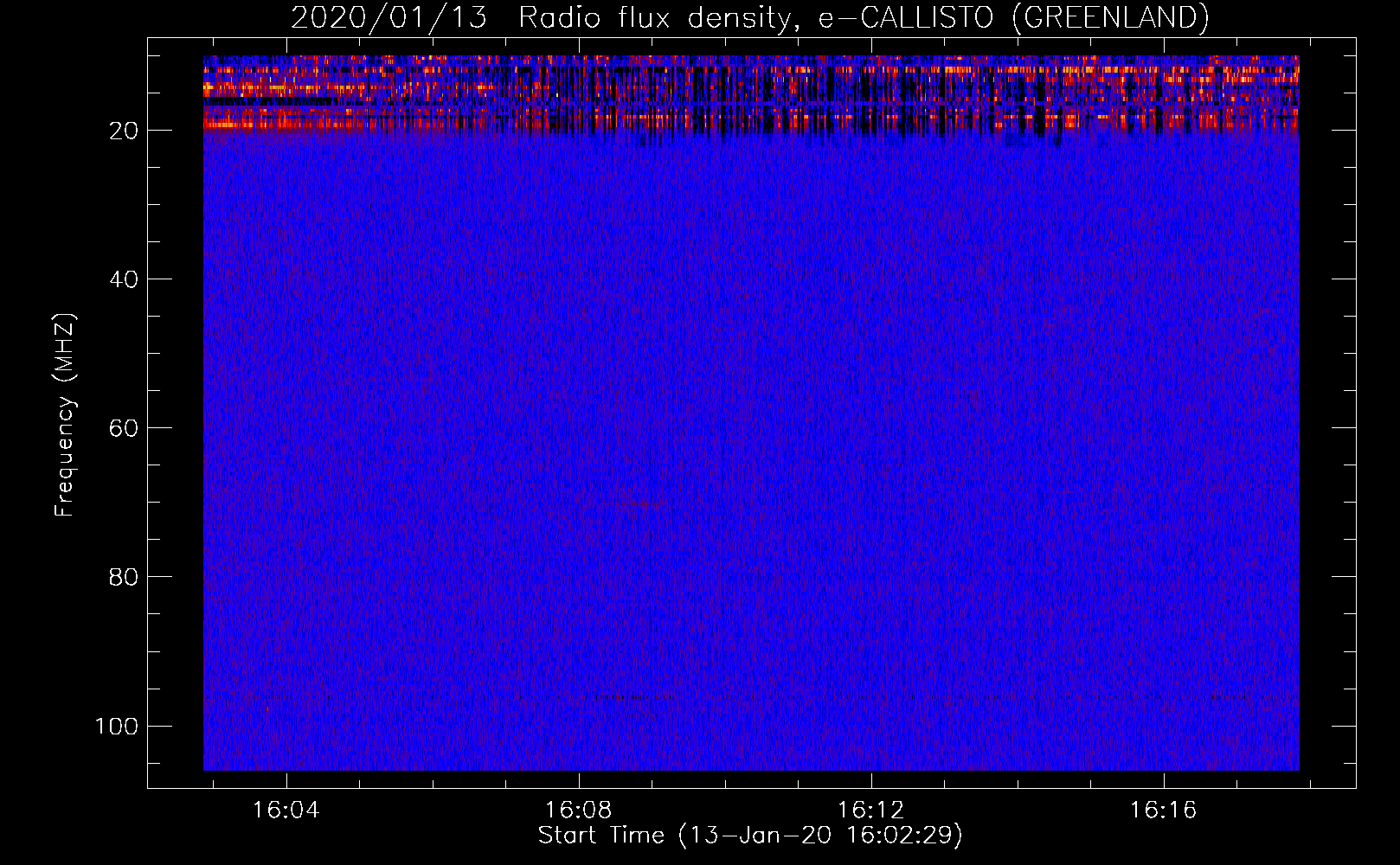Click the 'Frequency (MHZ)' axis label
Image resolution: width=1400 pixels, height=865 pixels.
coord(65,415)
